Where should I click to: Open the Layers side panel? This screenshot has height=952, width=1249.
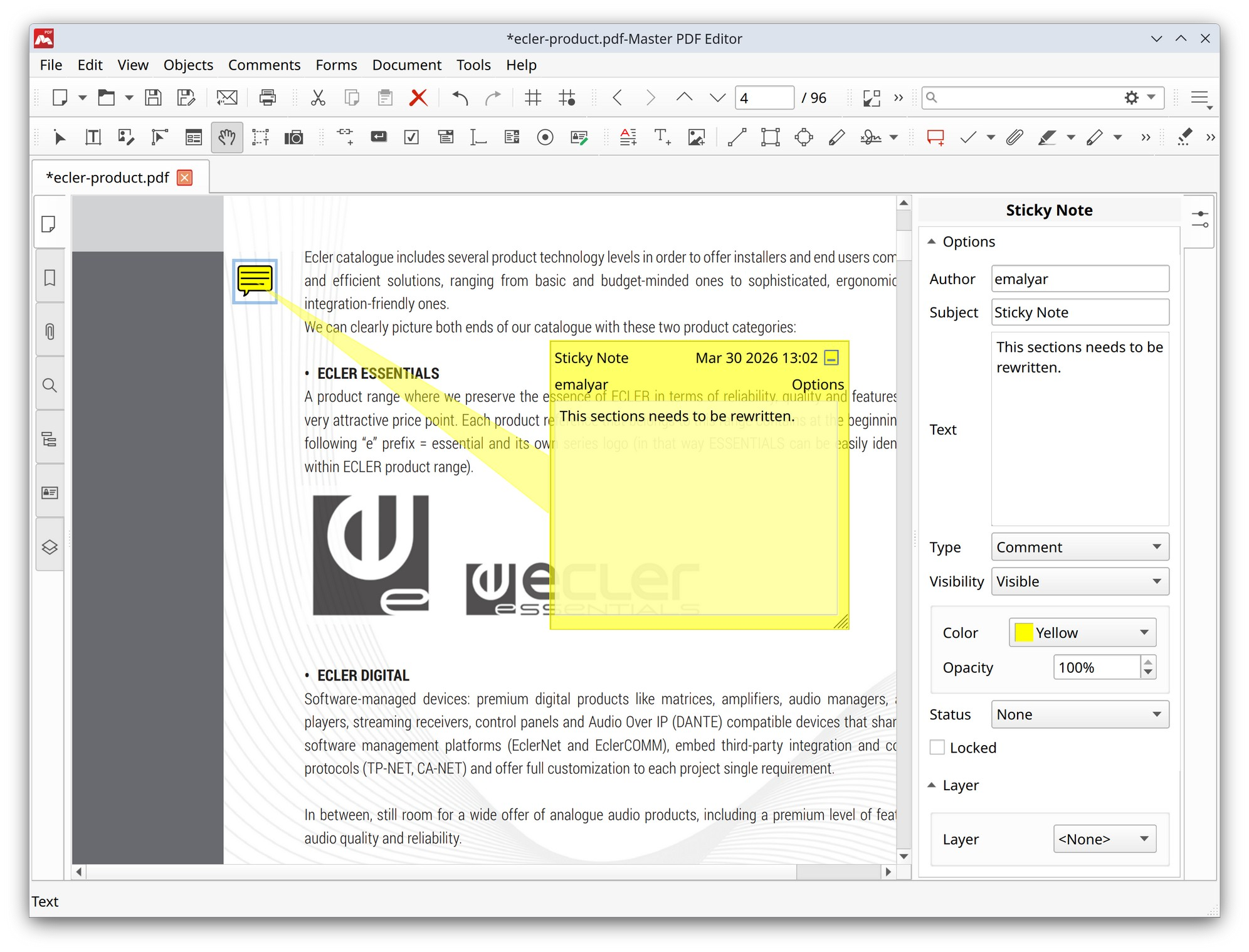pyautogui.click(x=50, y=546)
